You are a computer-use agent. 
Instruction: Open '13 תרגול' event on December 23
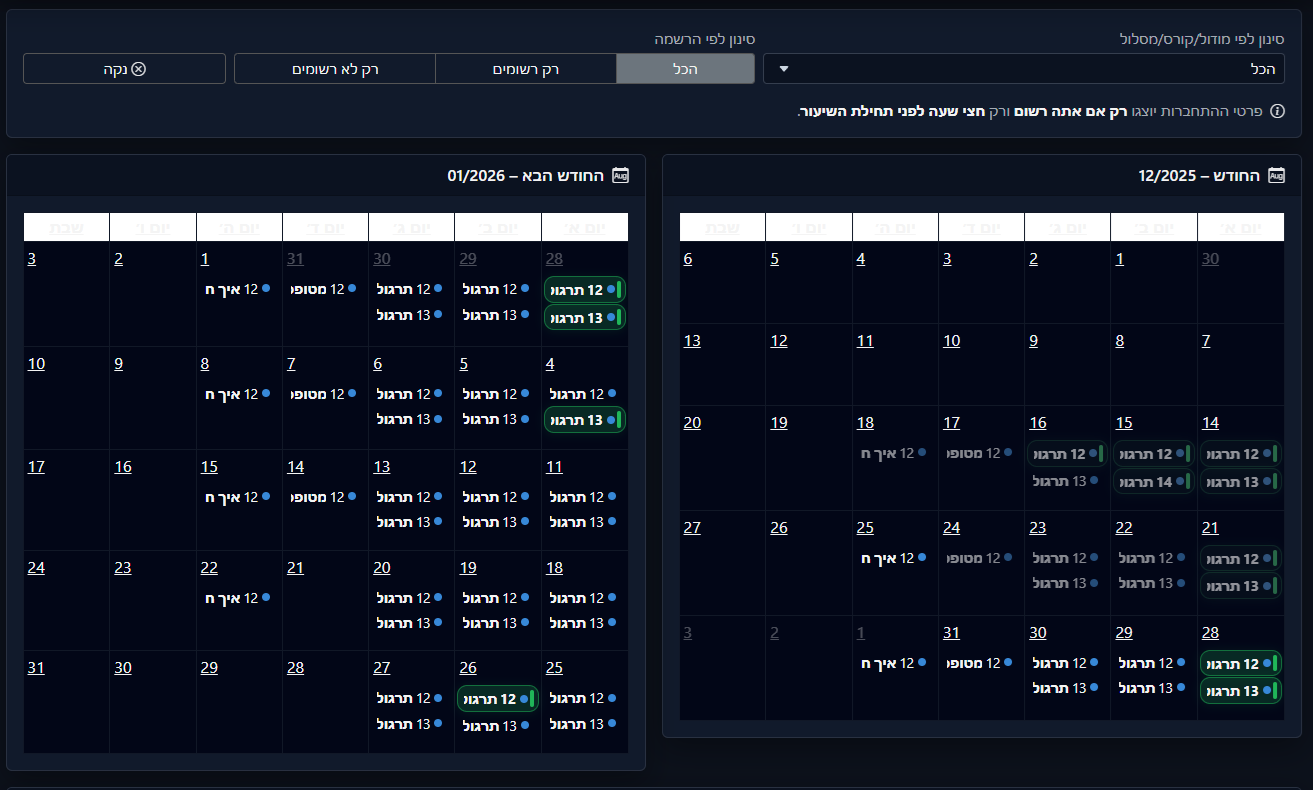click(x=1067, y=583)
